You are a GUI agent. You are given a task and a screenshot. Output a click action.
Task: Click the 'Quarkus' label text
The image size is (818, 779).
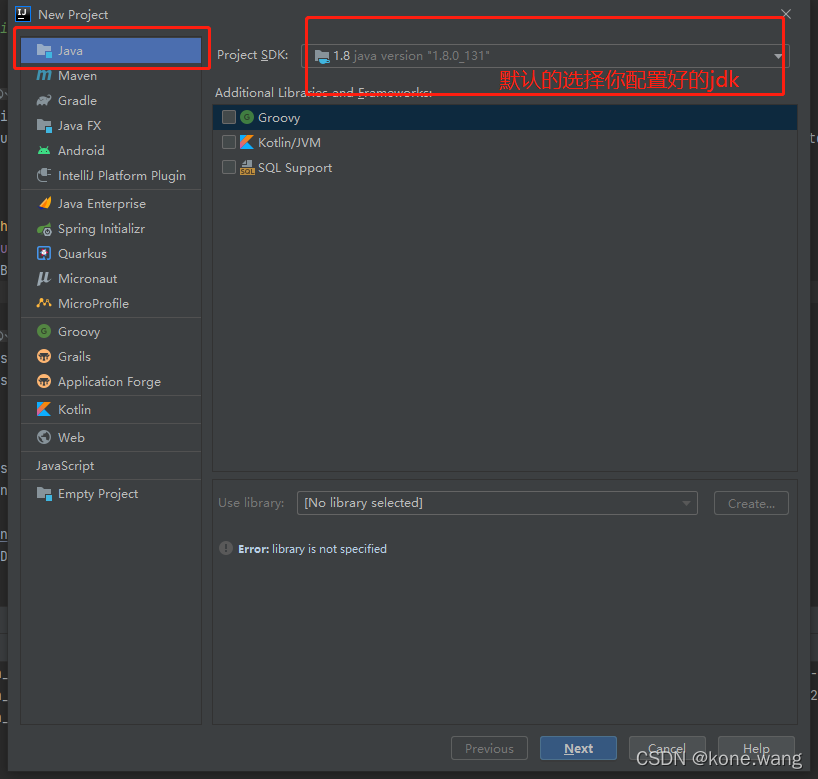(x=82, y=254)
